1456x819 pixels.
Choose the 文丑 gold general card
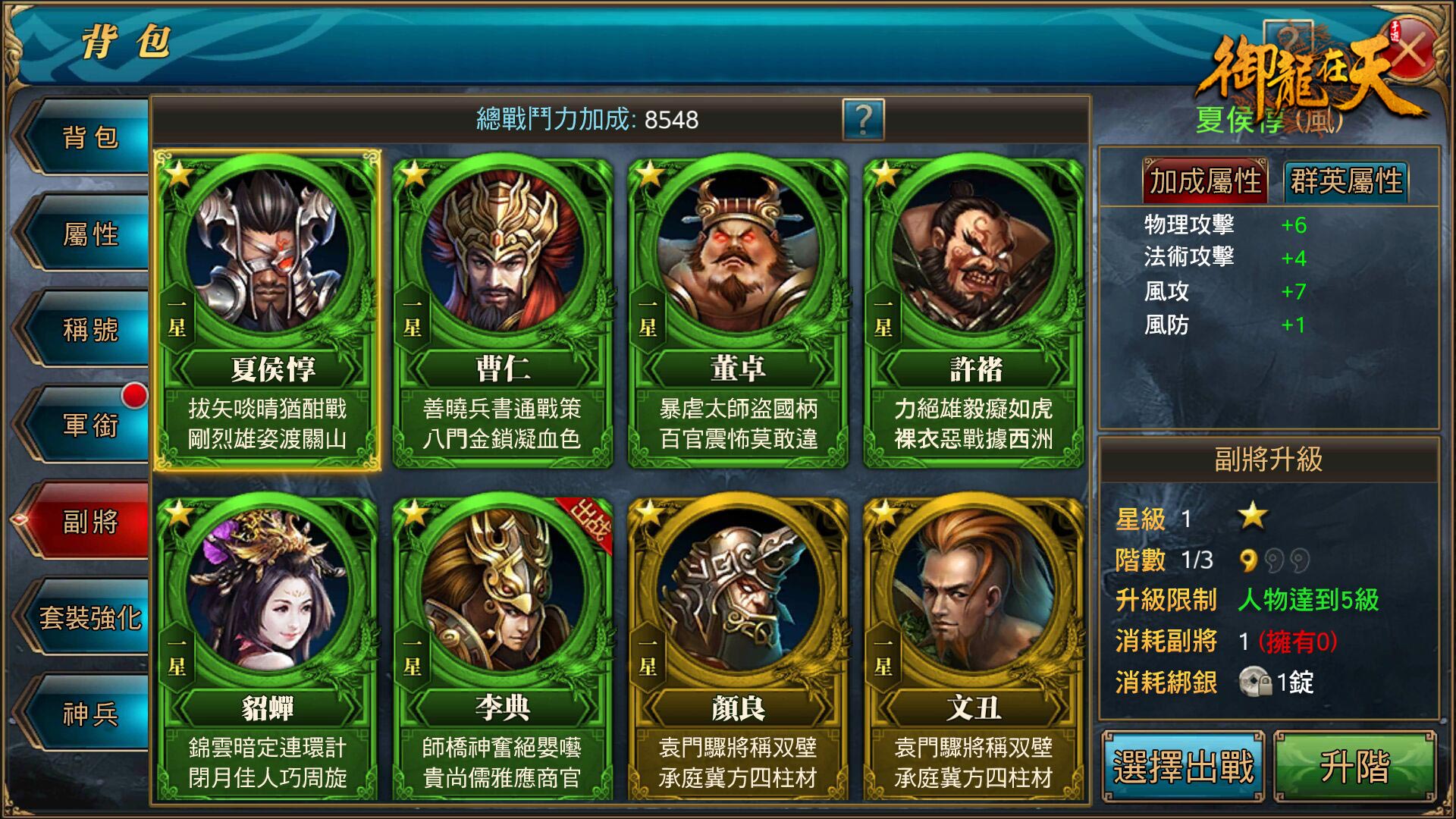coord(974,648)
